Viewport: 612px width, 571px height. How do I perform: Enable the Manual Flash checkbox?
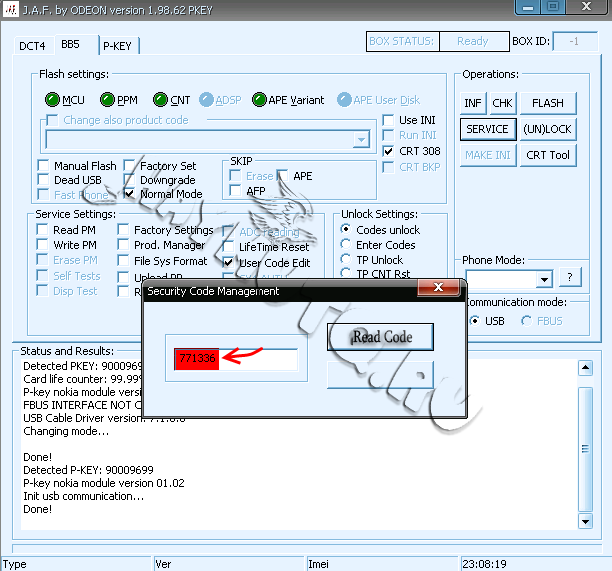click(x=43, y=165)
